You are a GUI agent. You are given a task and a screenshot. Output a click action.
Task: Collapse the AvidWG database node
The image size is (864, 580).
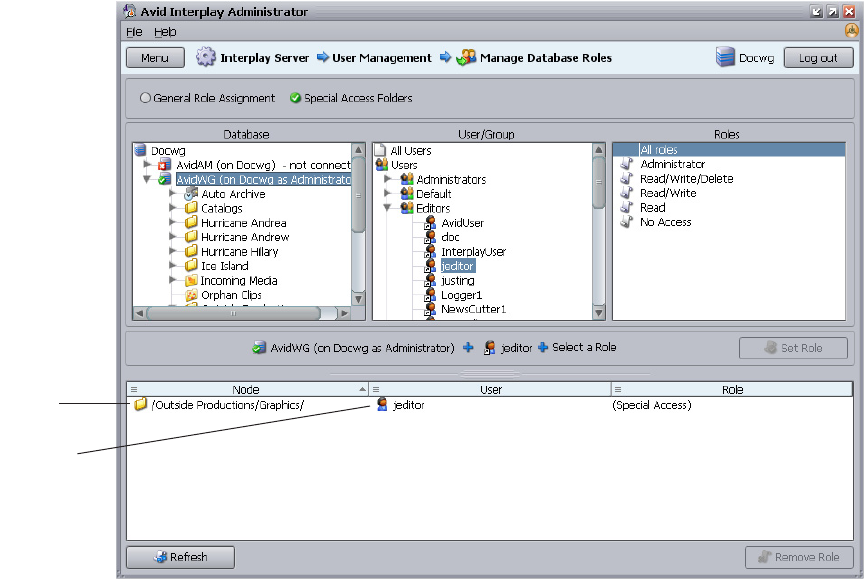(147, 179)
